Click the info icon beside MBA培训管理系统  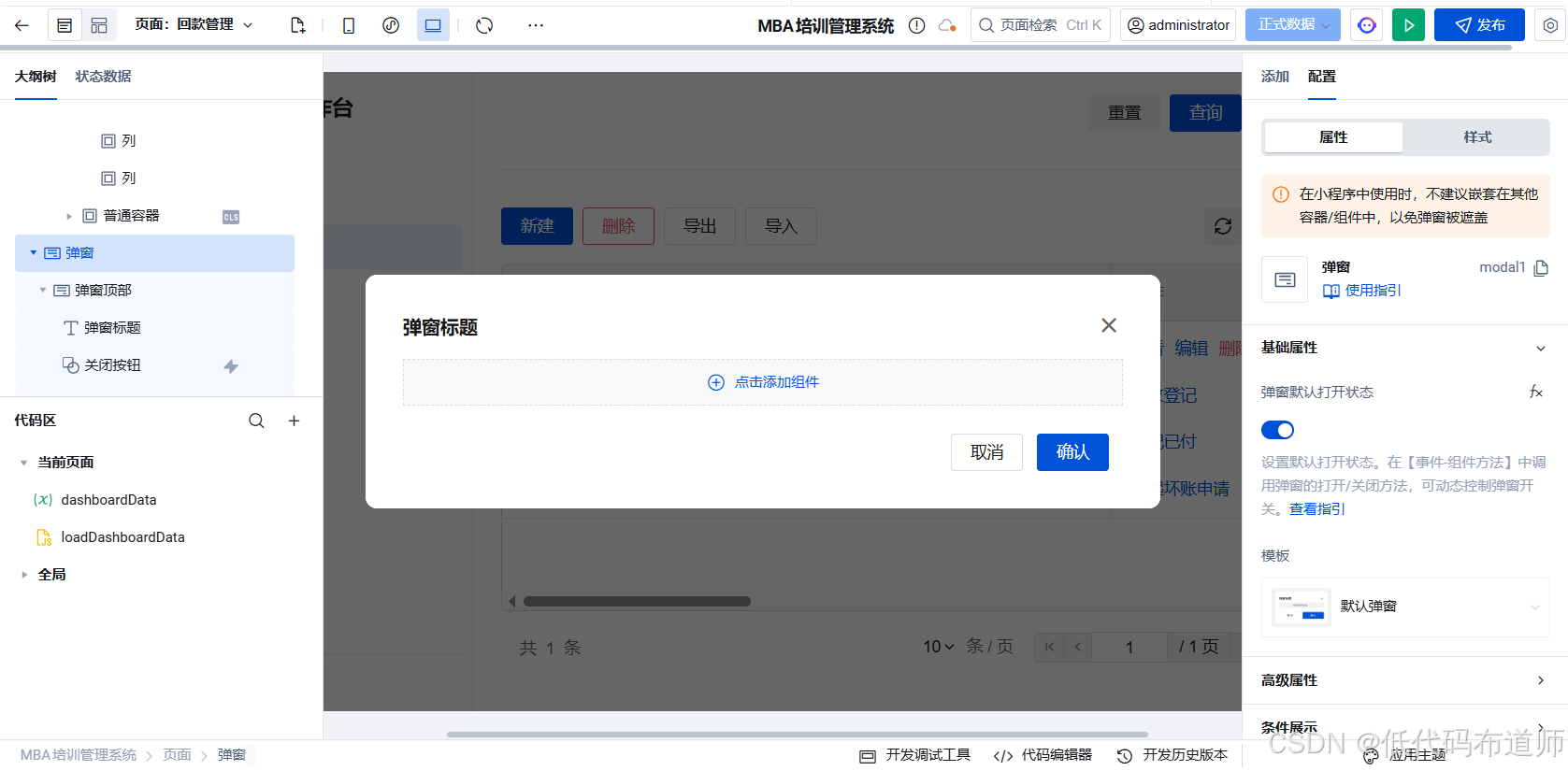(x=917, y=25)
